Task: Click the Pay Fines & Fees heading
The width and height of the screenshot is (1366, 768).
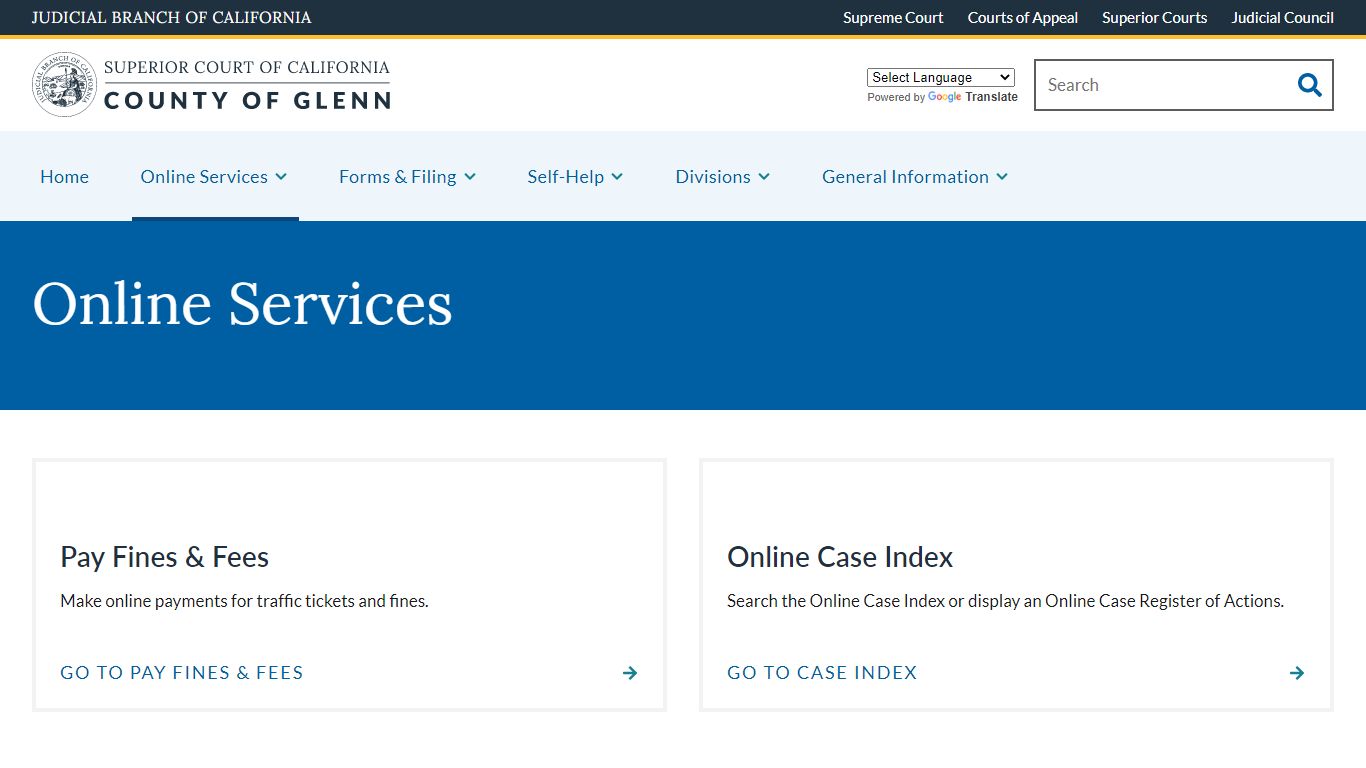Action: (165, 557)
